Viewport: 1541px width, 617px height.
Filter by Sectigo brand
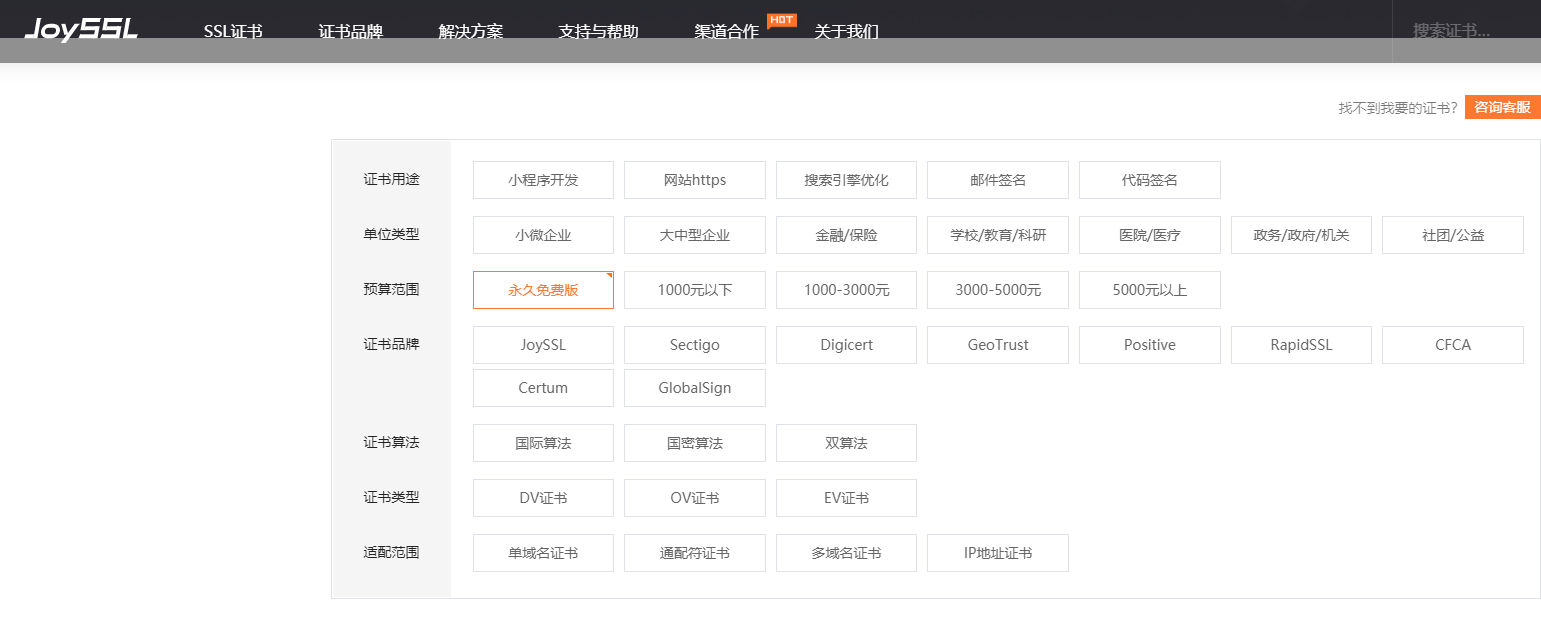[x=695, y=345]
